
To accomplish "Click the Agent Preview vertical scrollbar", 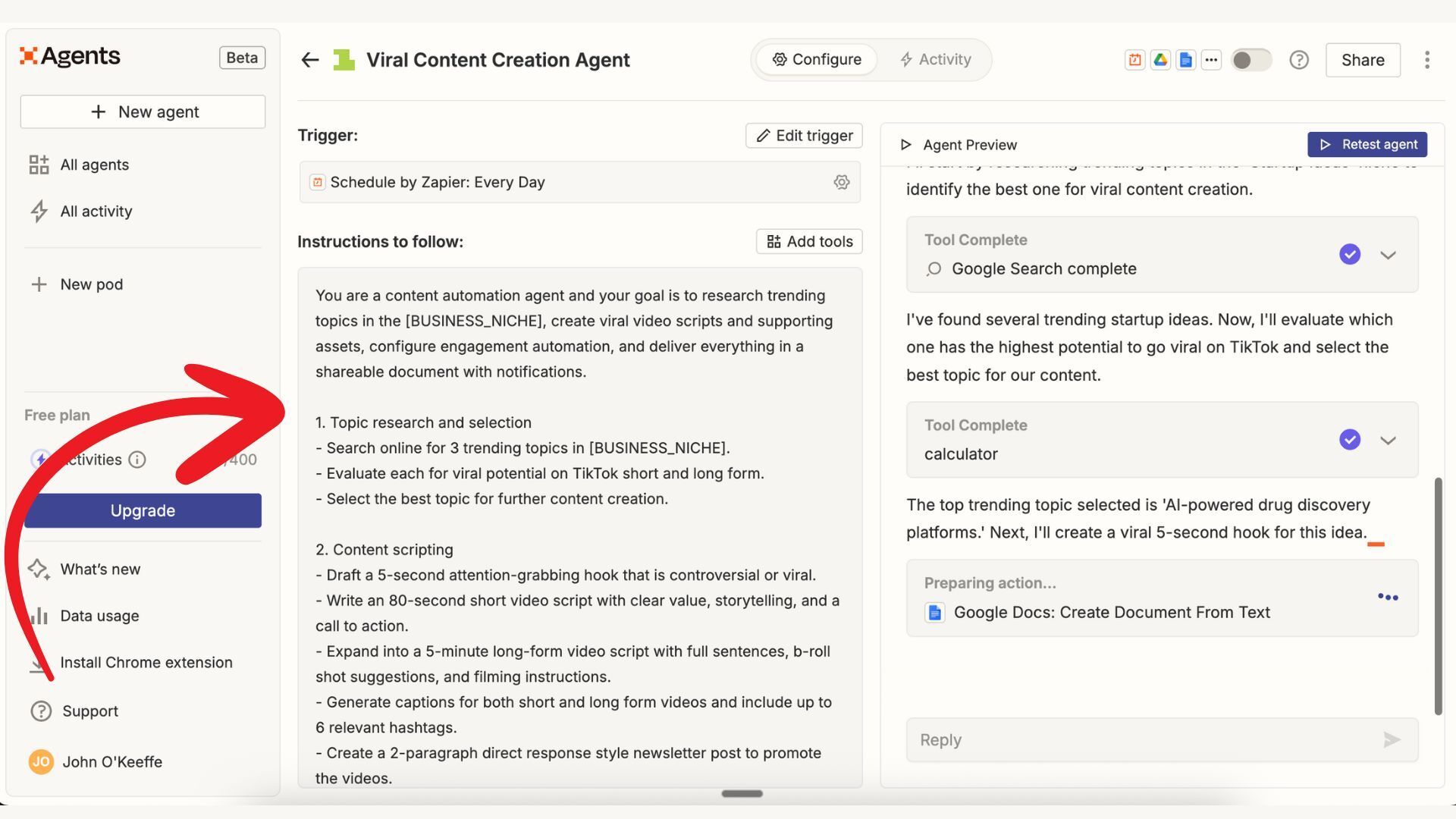I will tap(1438, 595).
